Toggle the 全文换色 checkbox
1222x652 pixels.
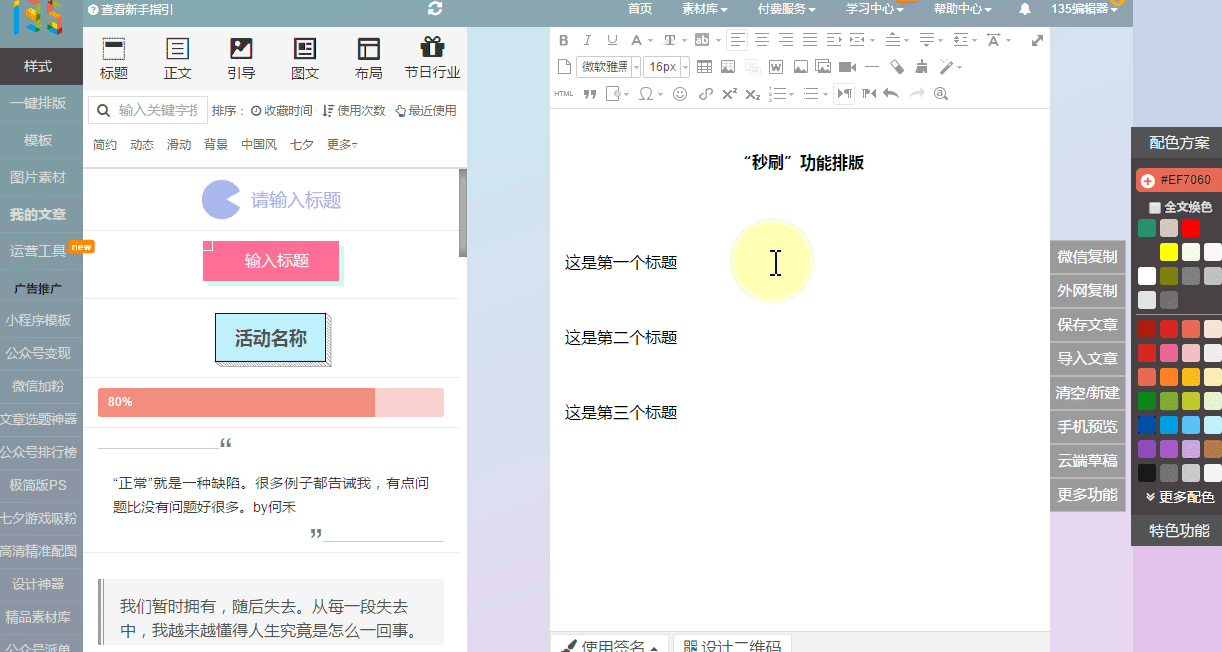[x=1155, y=207]
